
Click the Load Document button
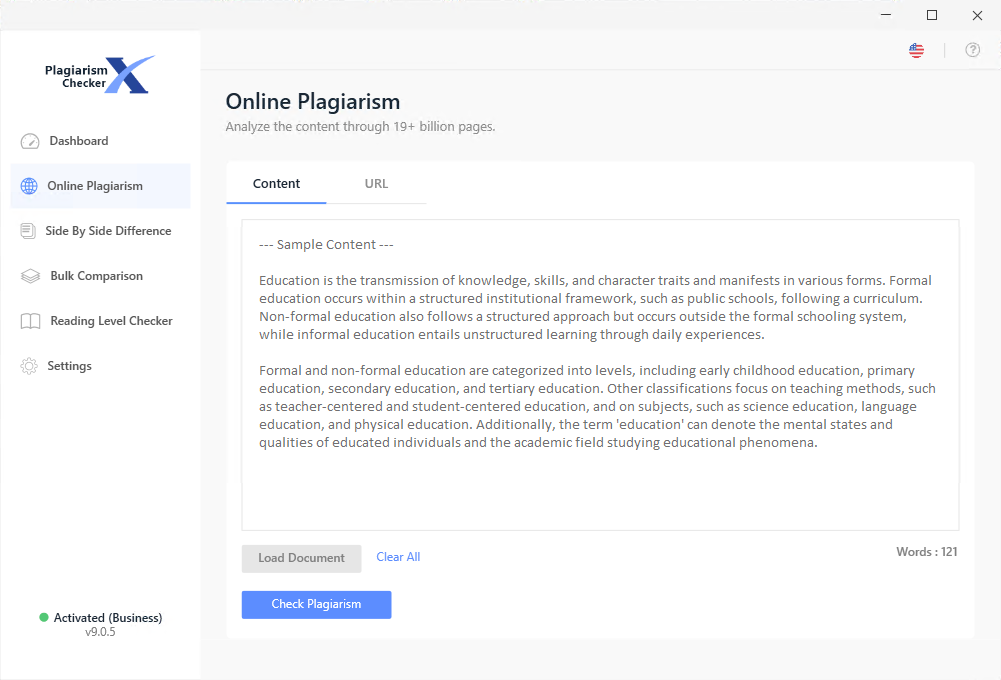tap(301, 558)
